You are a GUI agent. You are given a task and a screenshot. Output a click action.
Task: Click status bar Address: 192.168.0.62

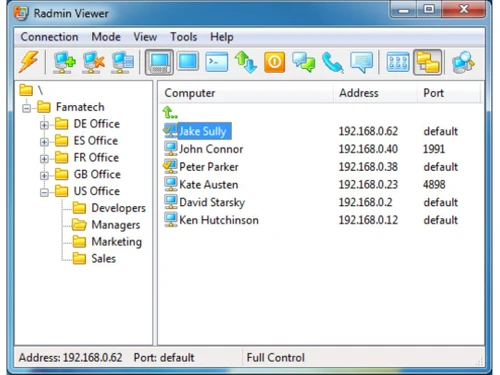(x=70, y=357)
